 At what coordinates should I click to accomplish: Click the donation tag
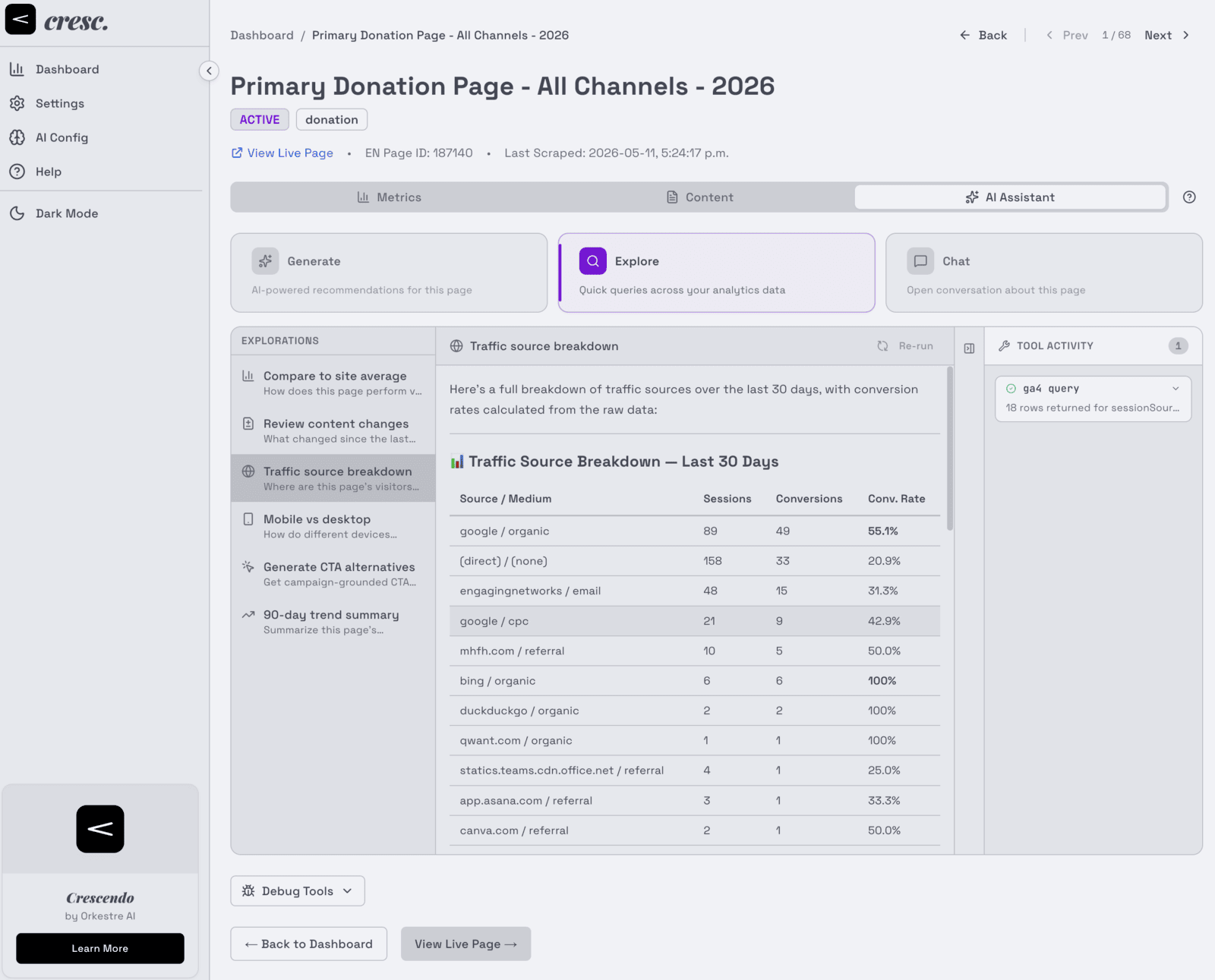click(x=332, y=119)
